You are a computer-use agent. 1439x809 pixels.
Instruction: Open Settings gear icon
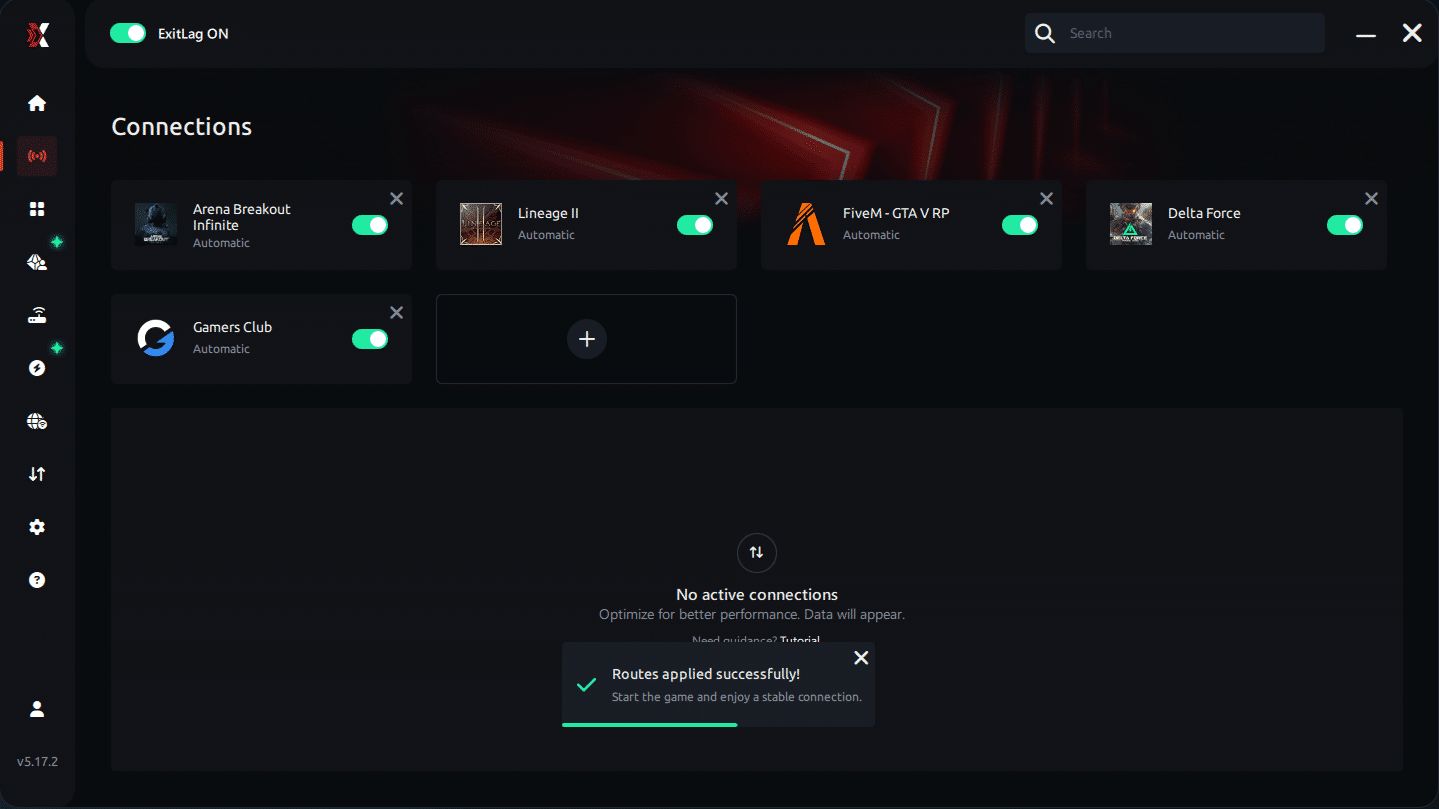click(37, 527)
